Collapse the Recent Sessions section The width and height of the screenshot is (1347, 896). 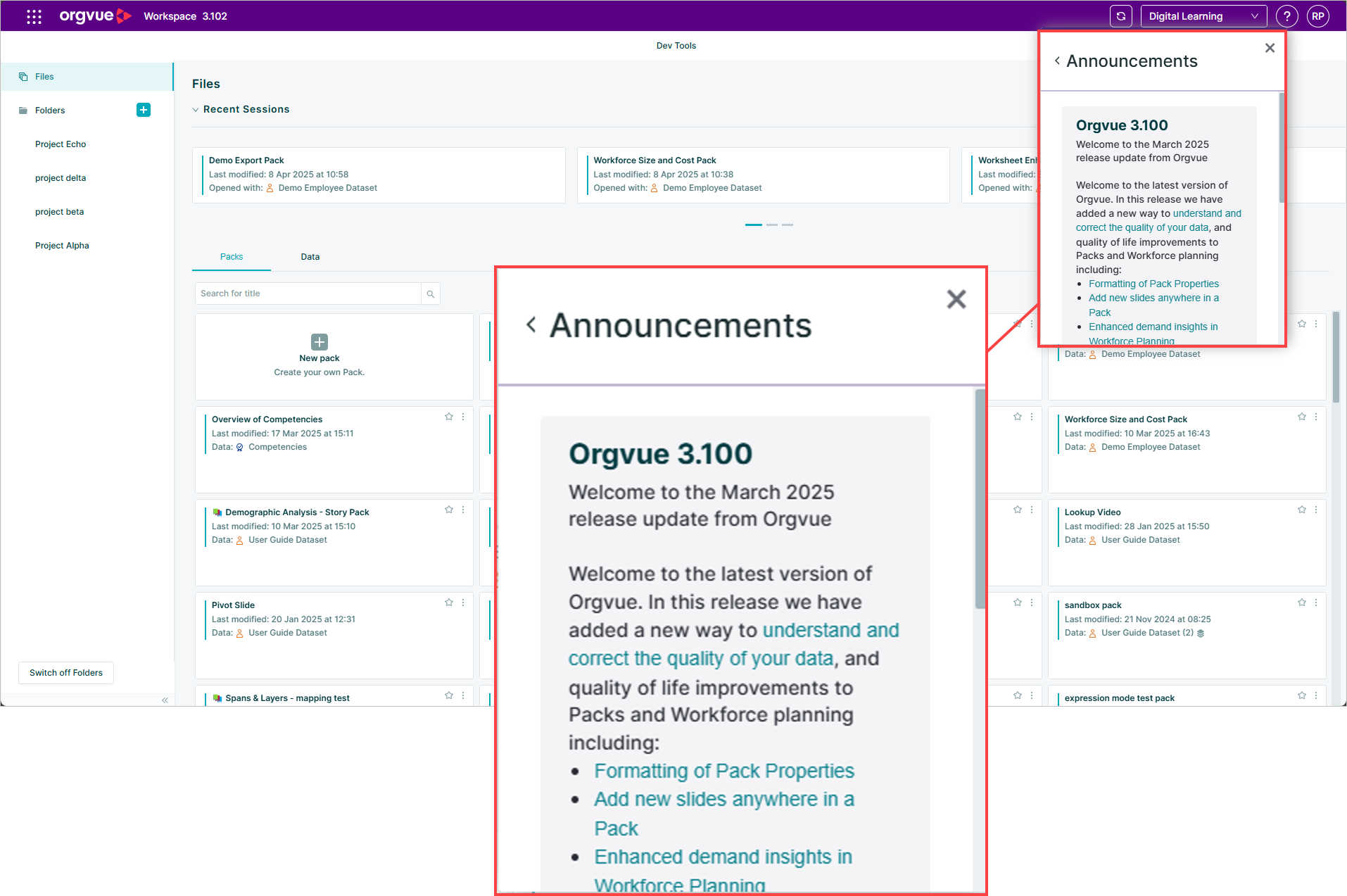[196, 110]
